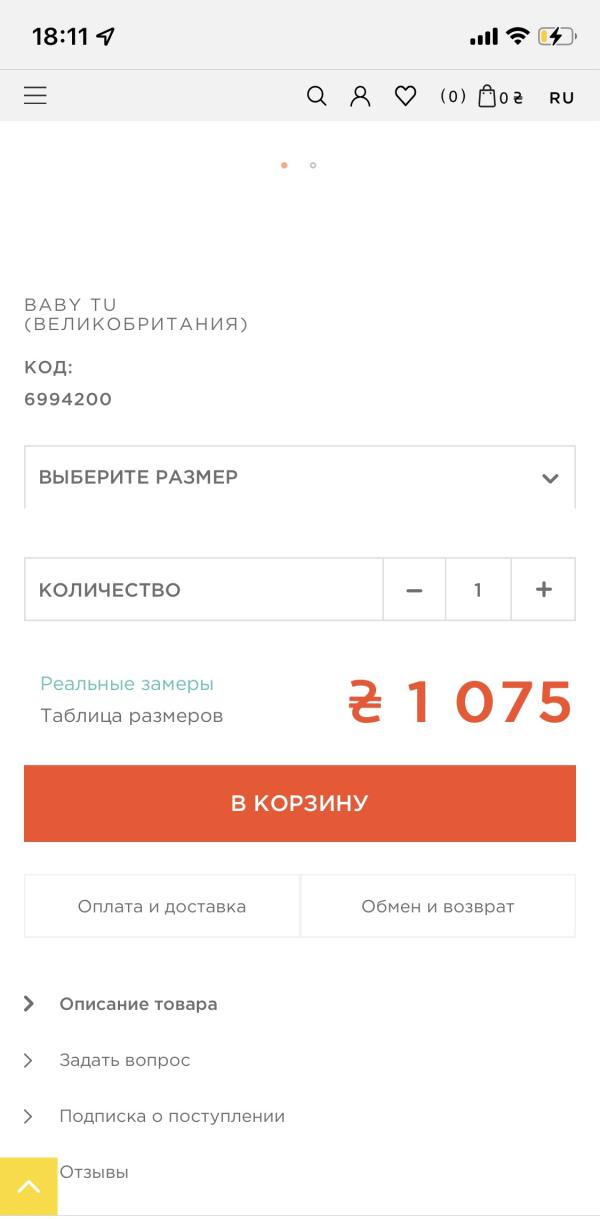Image resolution: width=600 pixels, height=1219 pixels.
Task: Open the ВЫБЕРИТЕ РАЗМЕР dropdown
Action: tap(300, 477)
